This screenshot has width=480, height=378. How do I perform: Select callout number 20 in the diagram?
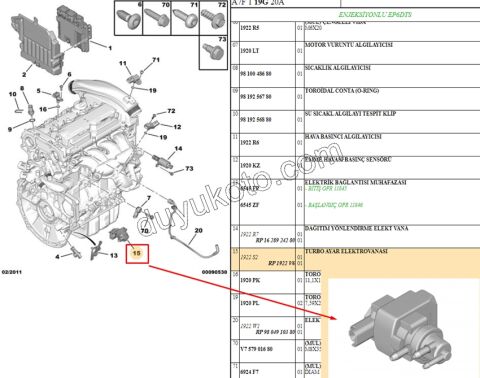[198, 230]
